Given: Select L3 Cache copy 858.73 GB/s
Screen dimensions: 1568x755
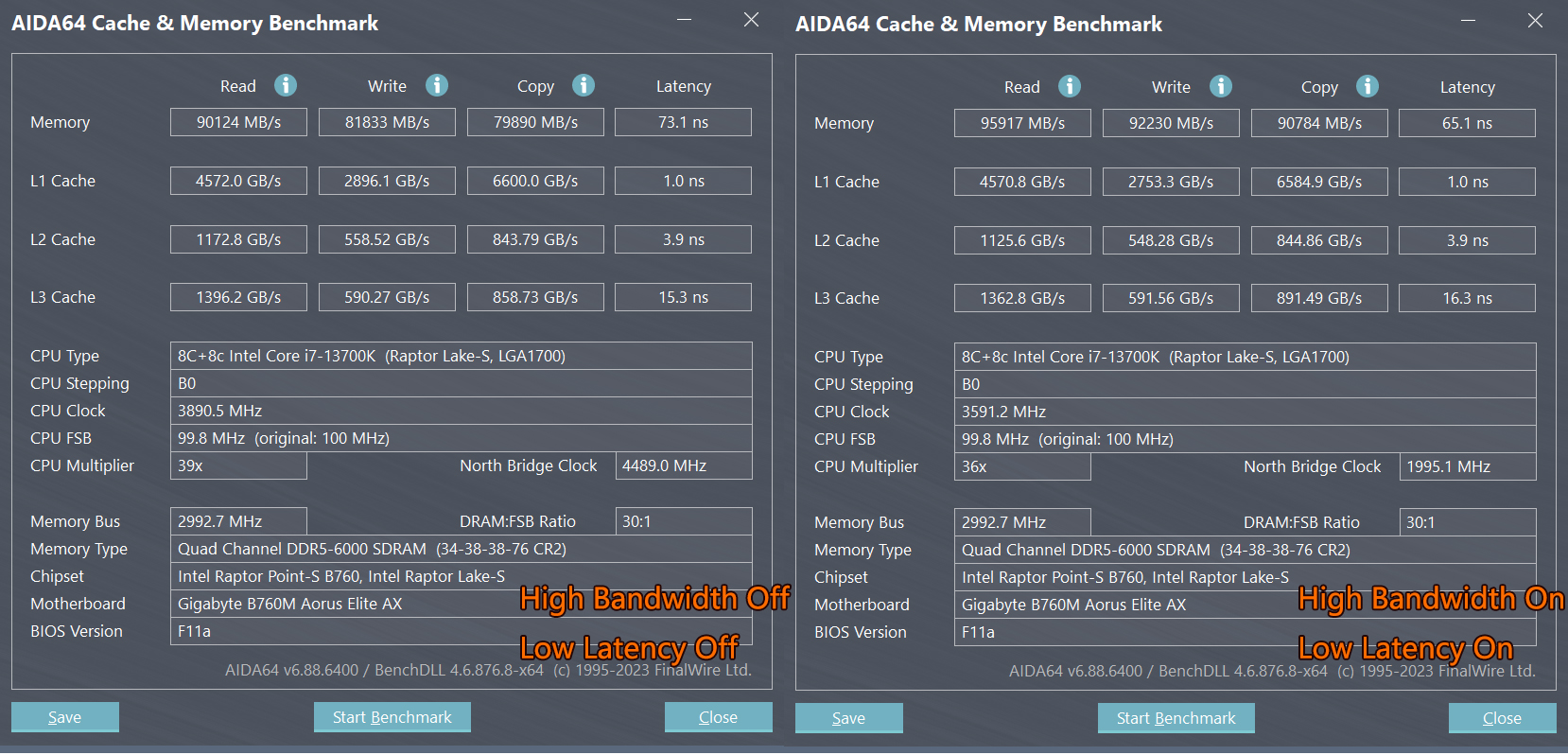Looking at the screenshot, I should click(535, 297).
